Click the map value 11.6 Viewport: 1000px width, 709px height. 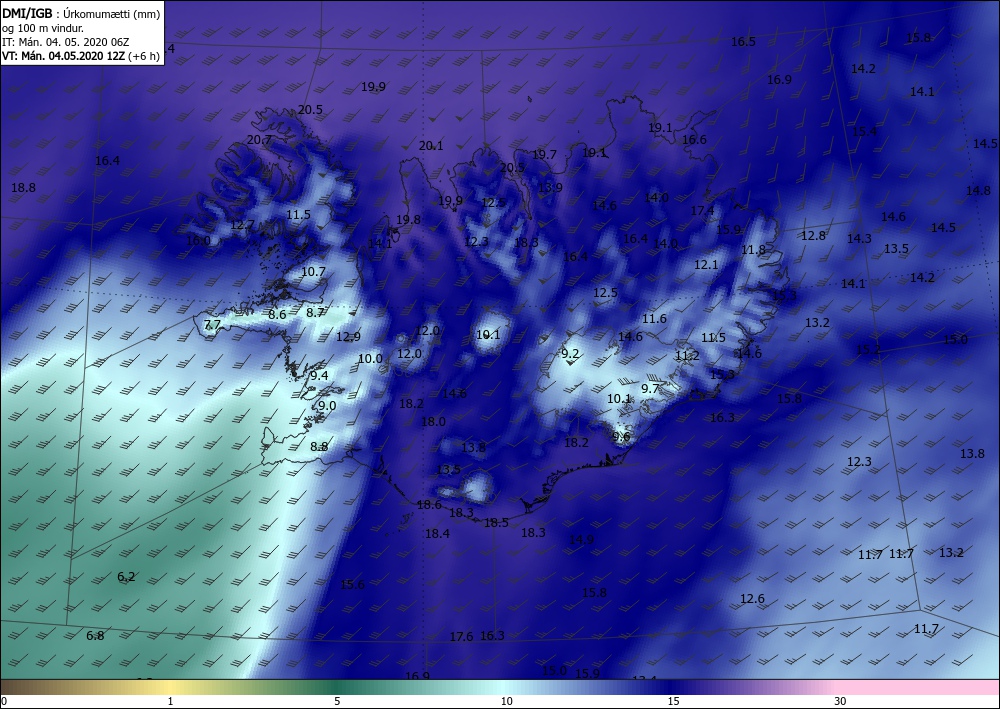click(x=654, y=319)
